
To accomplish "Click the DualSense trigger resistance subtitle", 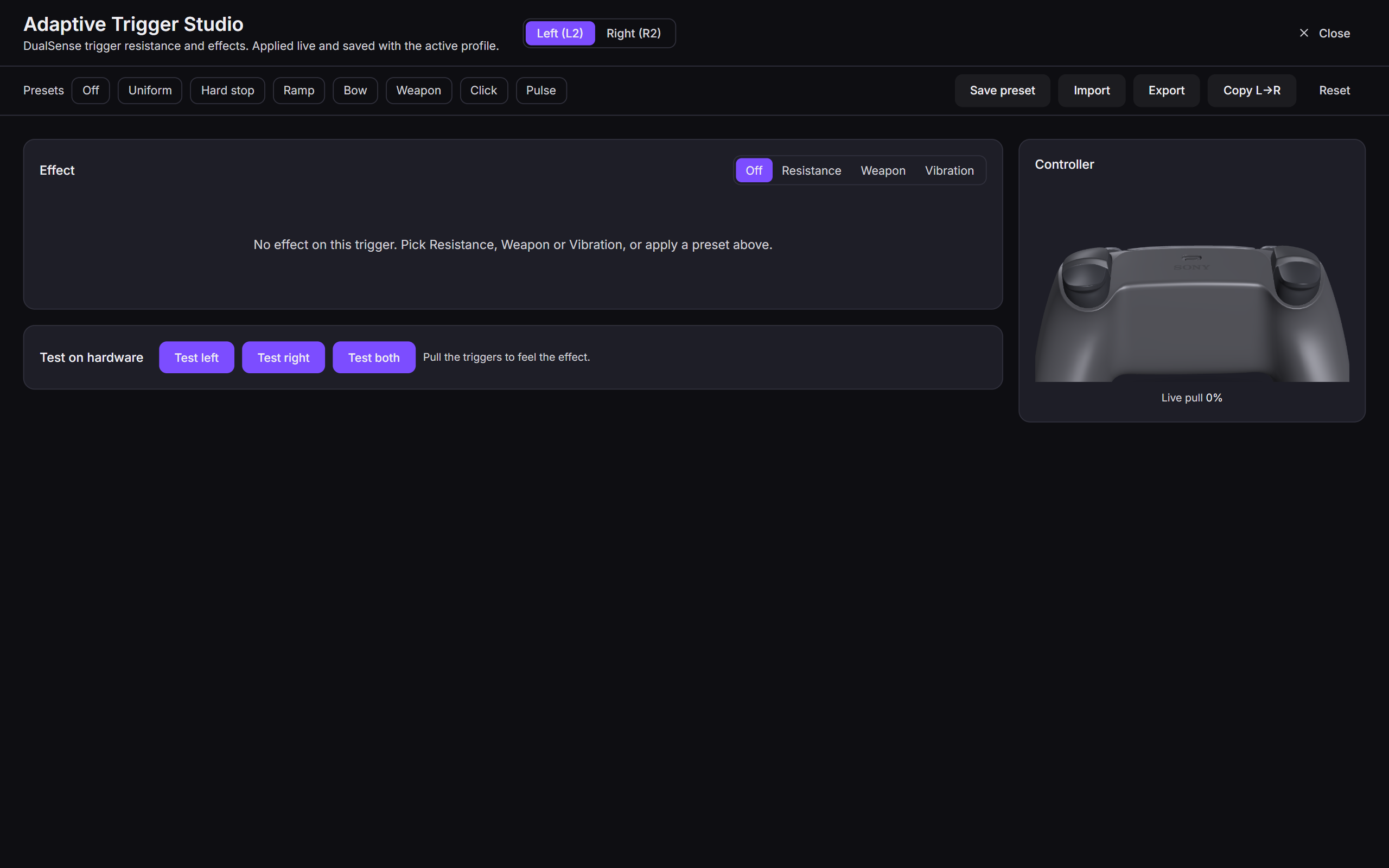I will click(261, 46).
